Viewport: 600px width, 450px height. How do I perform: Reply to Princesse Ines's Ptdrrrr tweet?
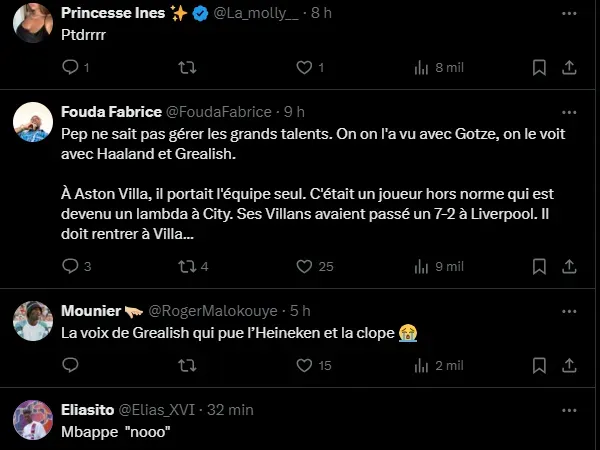point(70,67)
